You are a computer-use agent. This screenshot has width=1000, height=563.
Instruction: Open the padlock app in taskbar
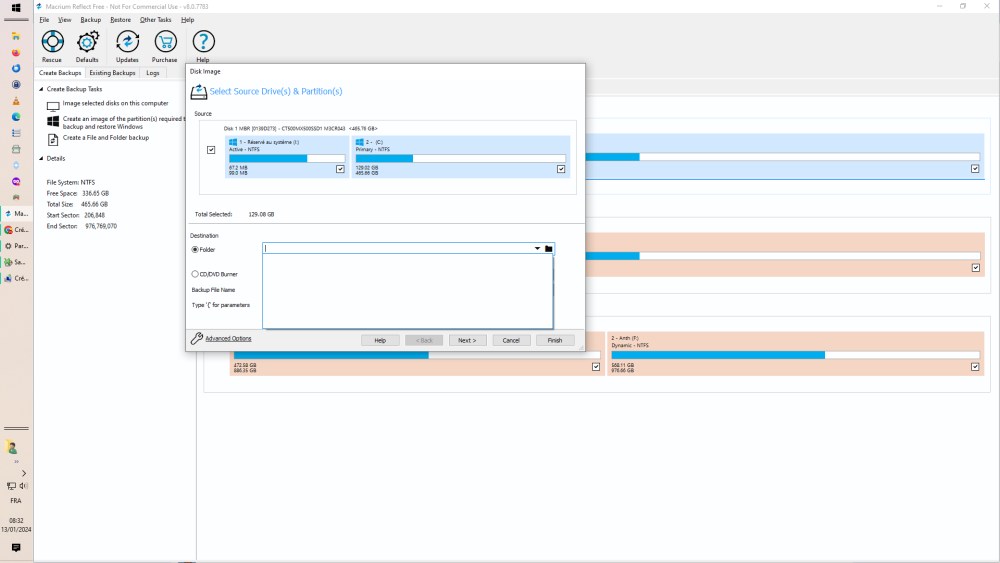(16, 84)
